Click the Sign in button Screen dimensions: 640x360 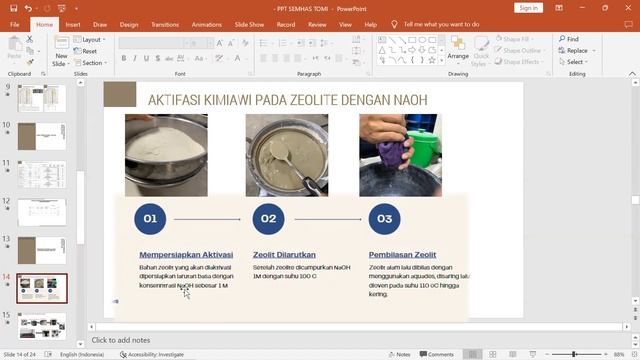(x=528, y=8)
